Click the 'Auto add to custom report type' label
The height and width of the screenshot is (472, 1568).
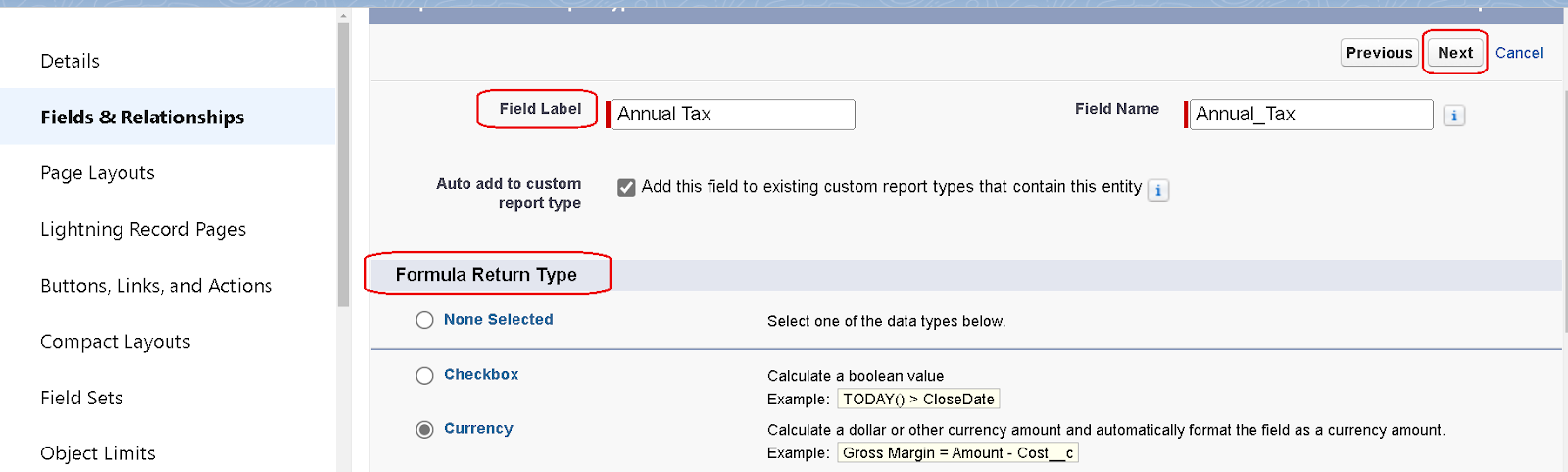click(x=509, y=193)
